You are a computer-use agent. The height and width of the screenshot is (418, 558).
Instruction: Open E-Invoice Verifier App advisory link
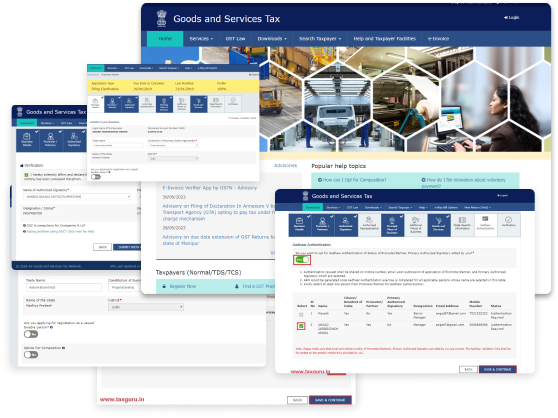(210, 188)
